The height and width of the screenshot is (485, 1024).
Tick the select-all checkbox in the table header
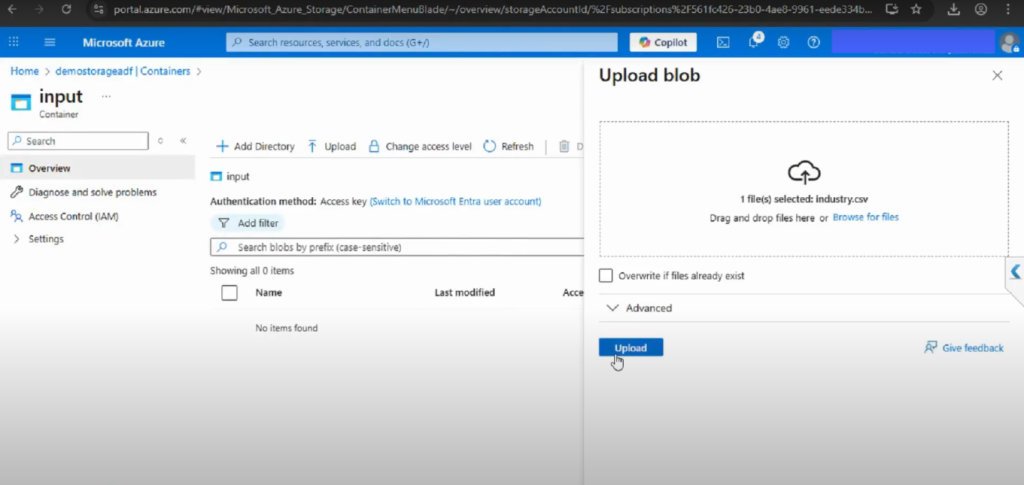[x=229, y=292]
